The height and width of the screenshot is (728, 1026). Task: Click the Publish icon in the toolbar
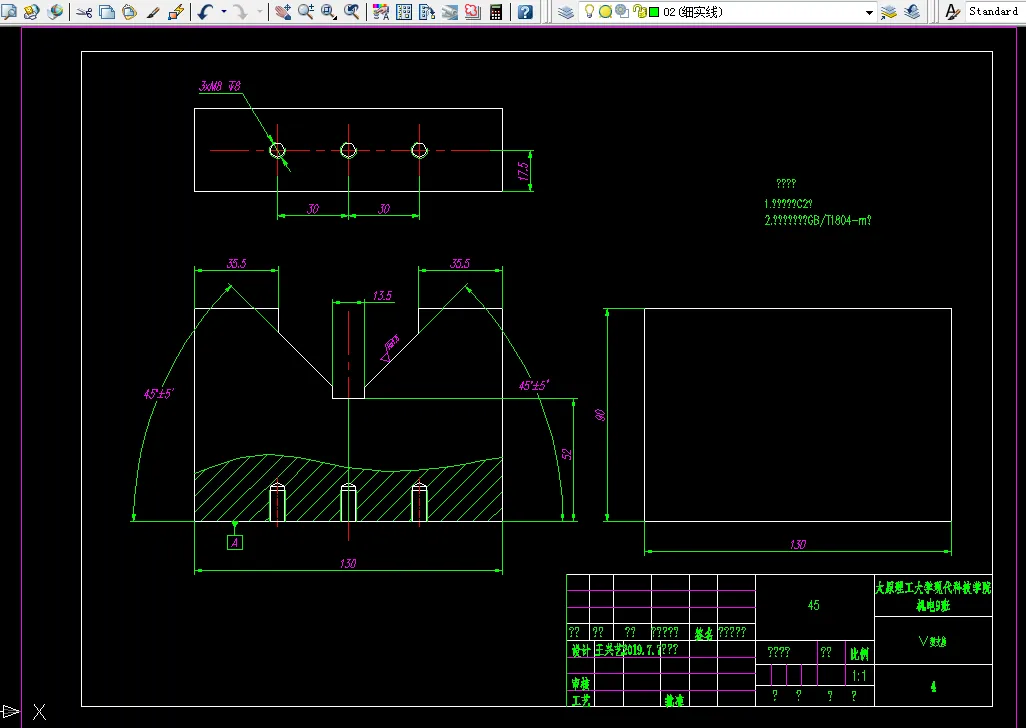(x=32, y=12)
